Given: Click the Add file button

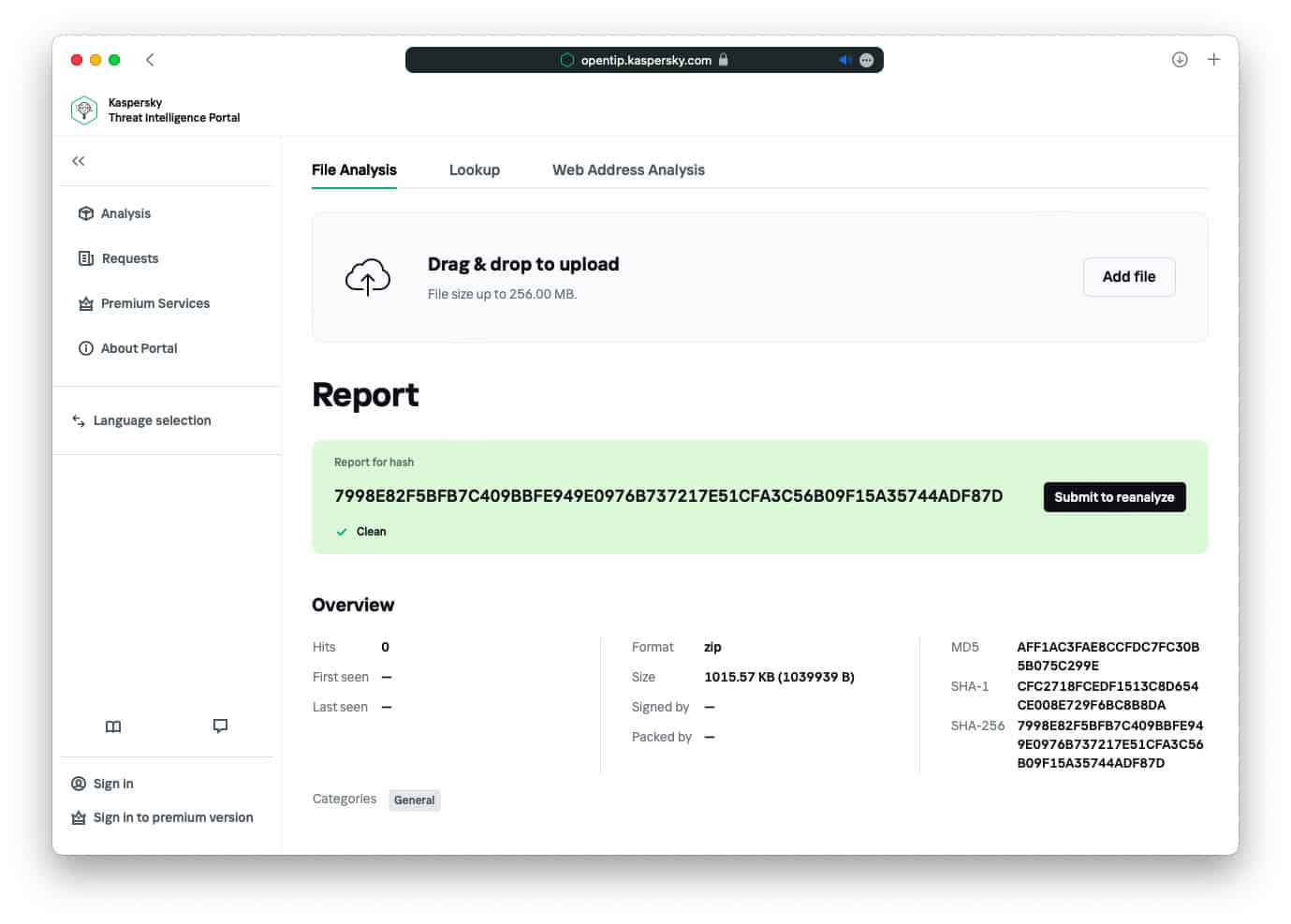Looking at the screenshot, I should (x=1128, y=277).
